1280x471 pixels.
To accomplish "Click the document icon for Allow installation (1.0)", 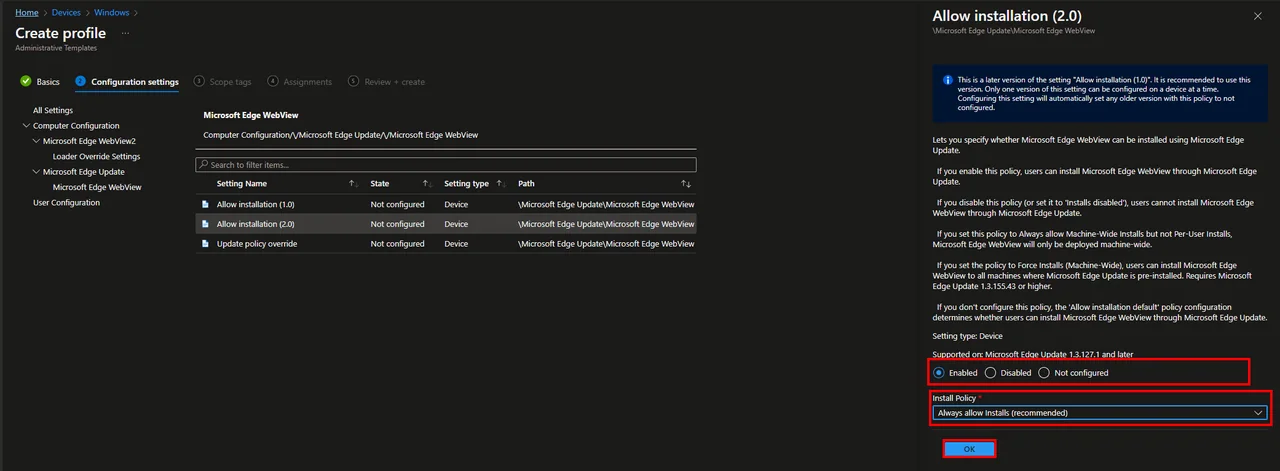I will tap(205, 204).
